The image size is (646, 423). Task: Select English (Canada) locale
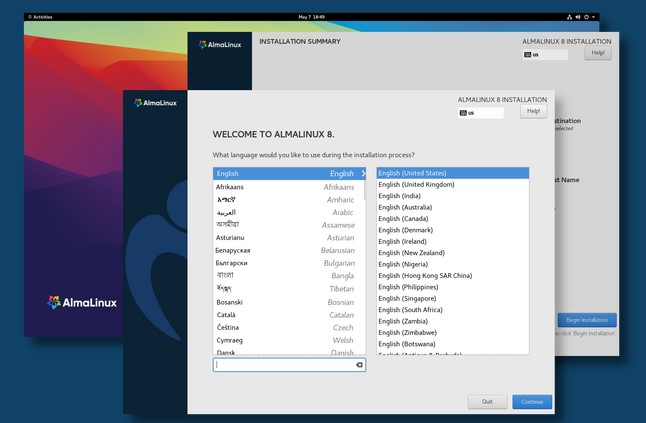[453, 219]
